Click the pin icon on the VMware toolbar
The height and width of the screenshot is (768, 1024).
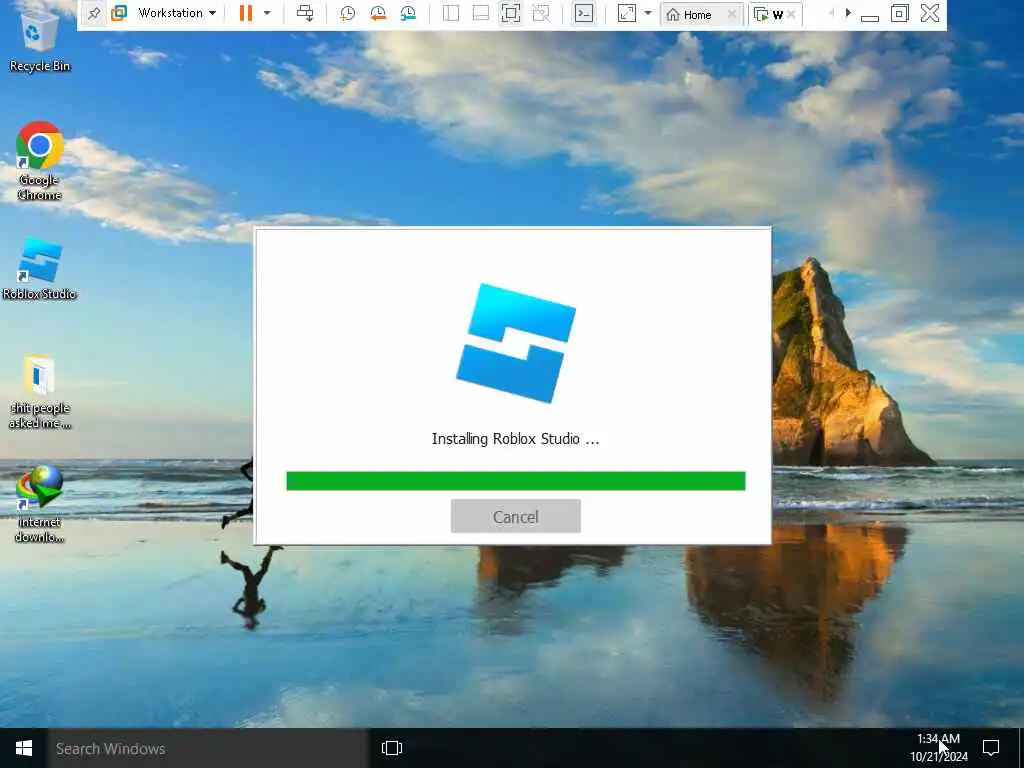pyautogui.click(x=94, y=14)
